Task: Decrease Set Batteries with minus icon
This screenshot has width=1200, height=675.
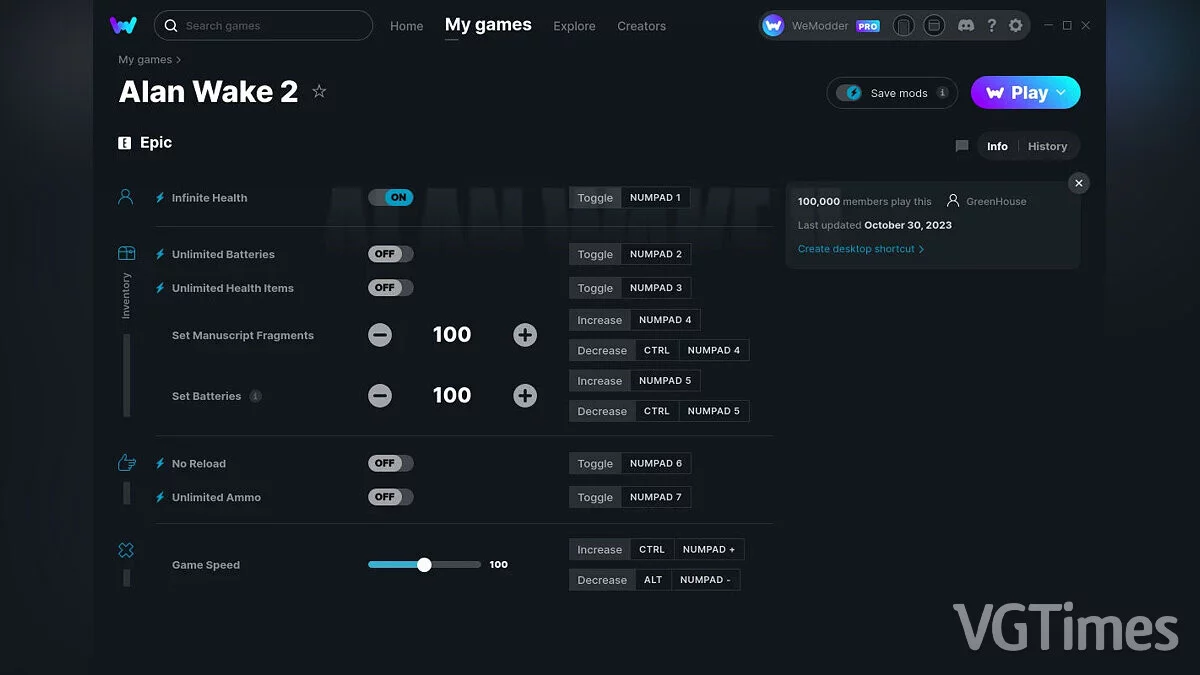Action: (x=380, y=396)
